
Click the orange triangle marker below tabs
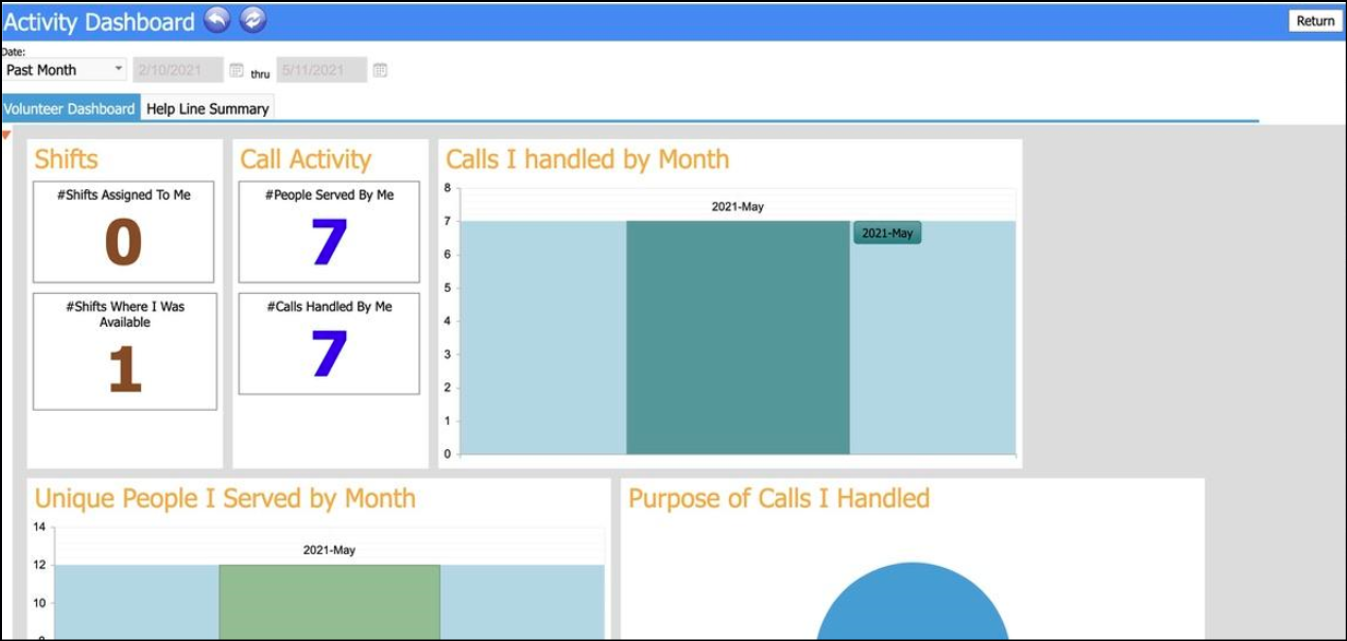tap(7, 135)
